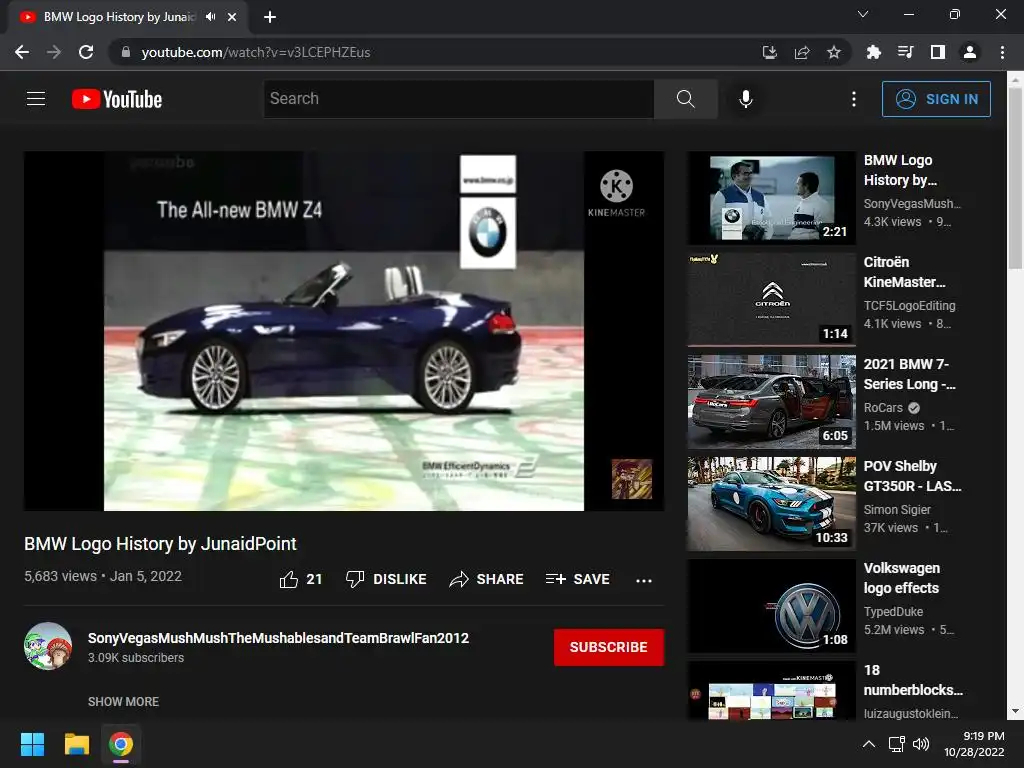This screenshot has width=1024, height=768.
Task: Play Volkswagen logo 1:08 thumbnail
Action: [x=771, y=606]
